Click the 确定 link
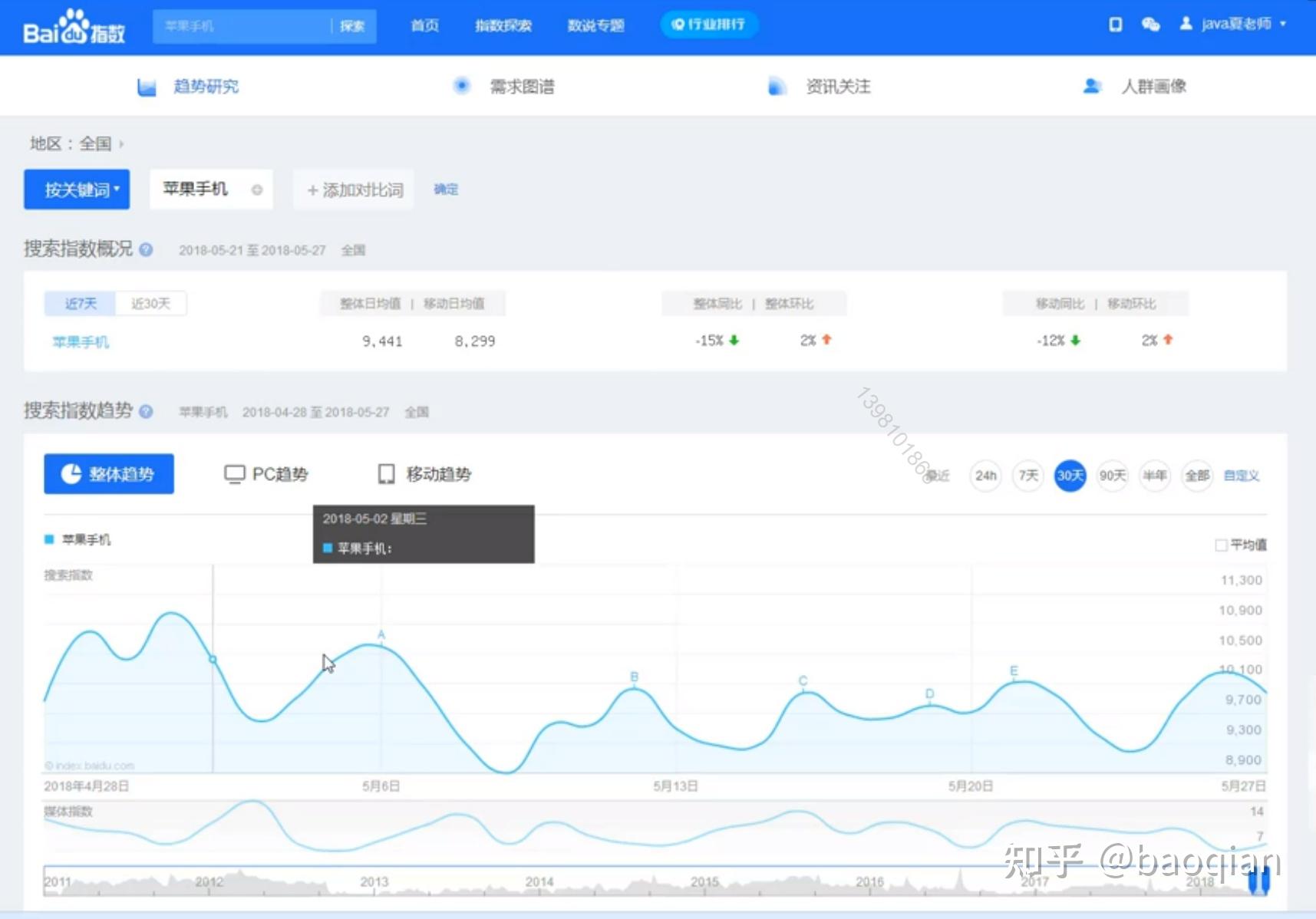 tap(446, 189)
